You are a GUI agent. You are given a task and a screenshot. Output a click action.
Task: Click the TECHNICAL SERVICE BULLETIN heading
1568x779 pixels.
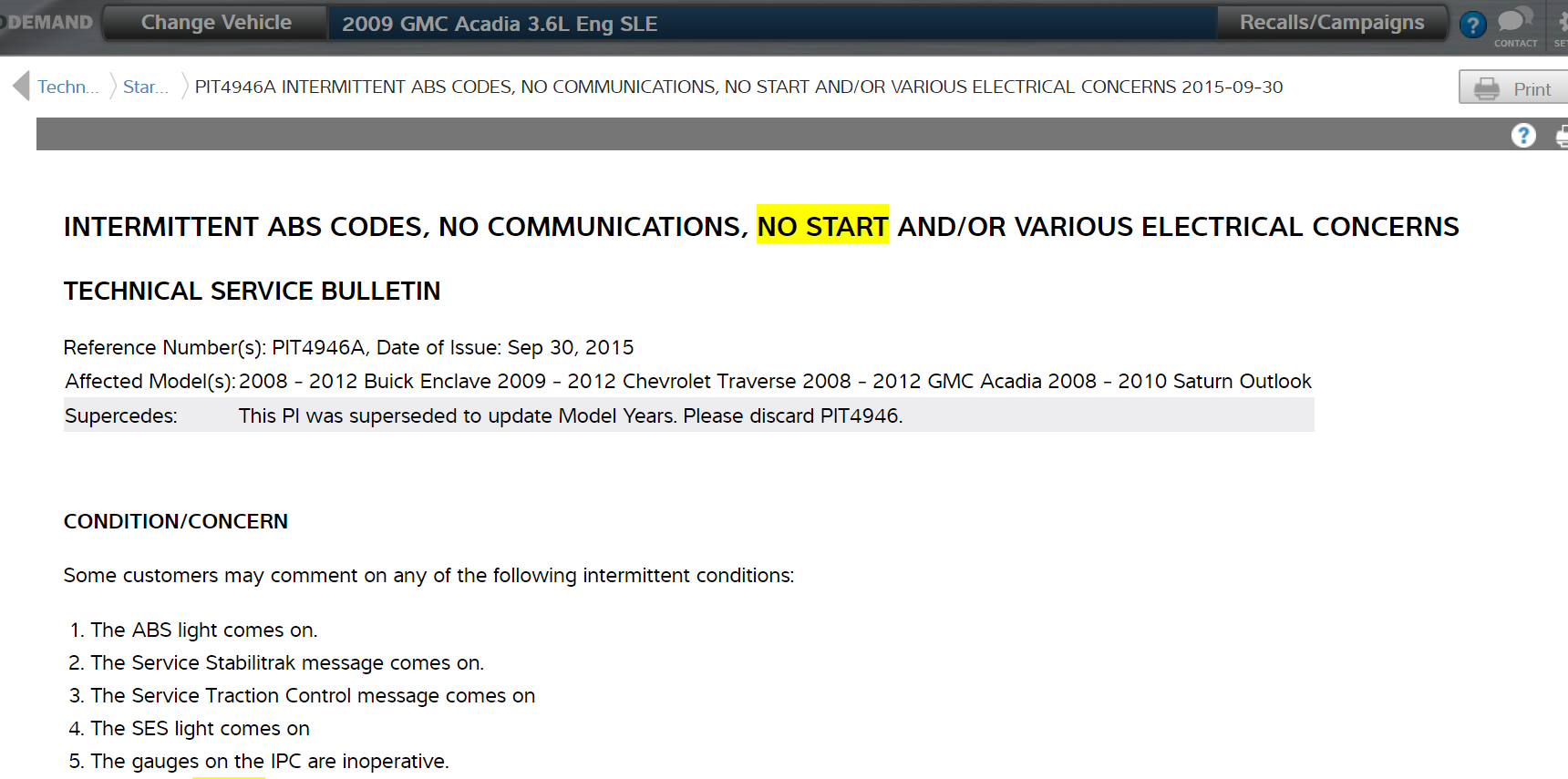[x=252, y=291]
